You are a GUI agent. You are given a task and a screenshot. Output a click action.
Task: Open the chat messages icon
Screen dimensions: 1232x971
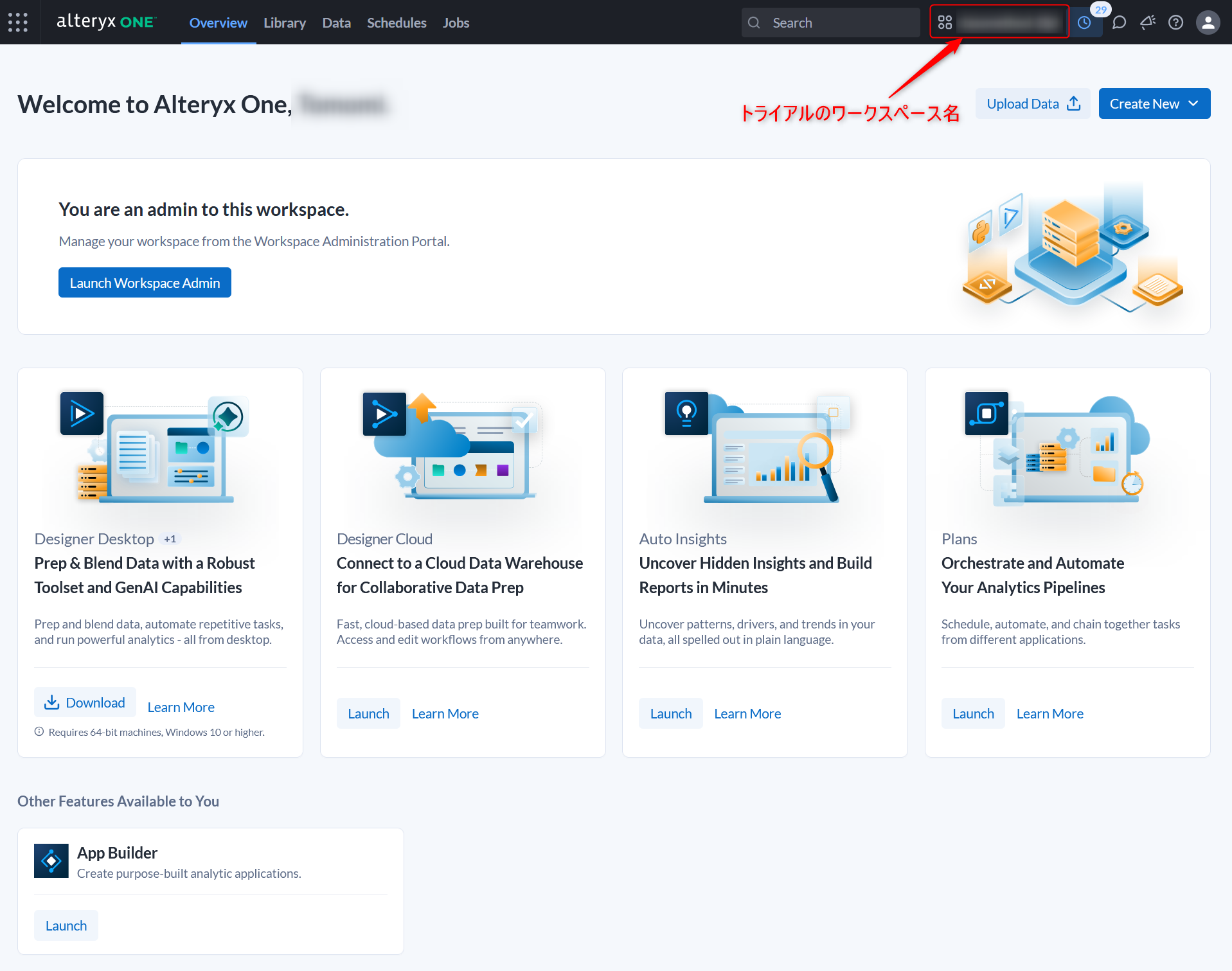1119,22
